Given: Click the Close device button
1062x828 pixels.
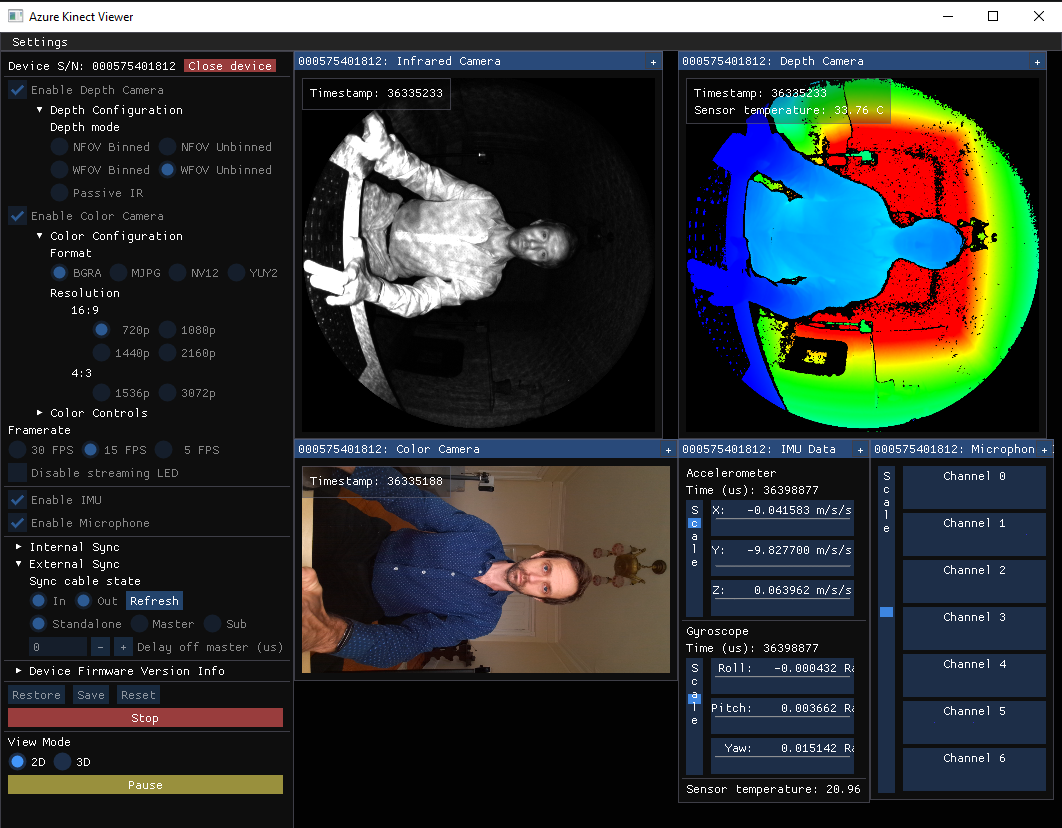Looking at the screenshot, I should [x=230, y=66].
